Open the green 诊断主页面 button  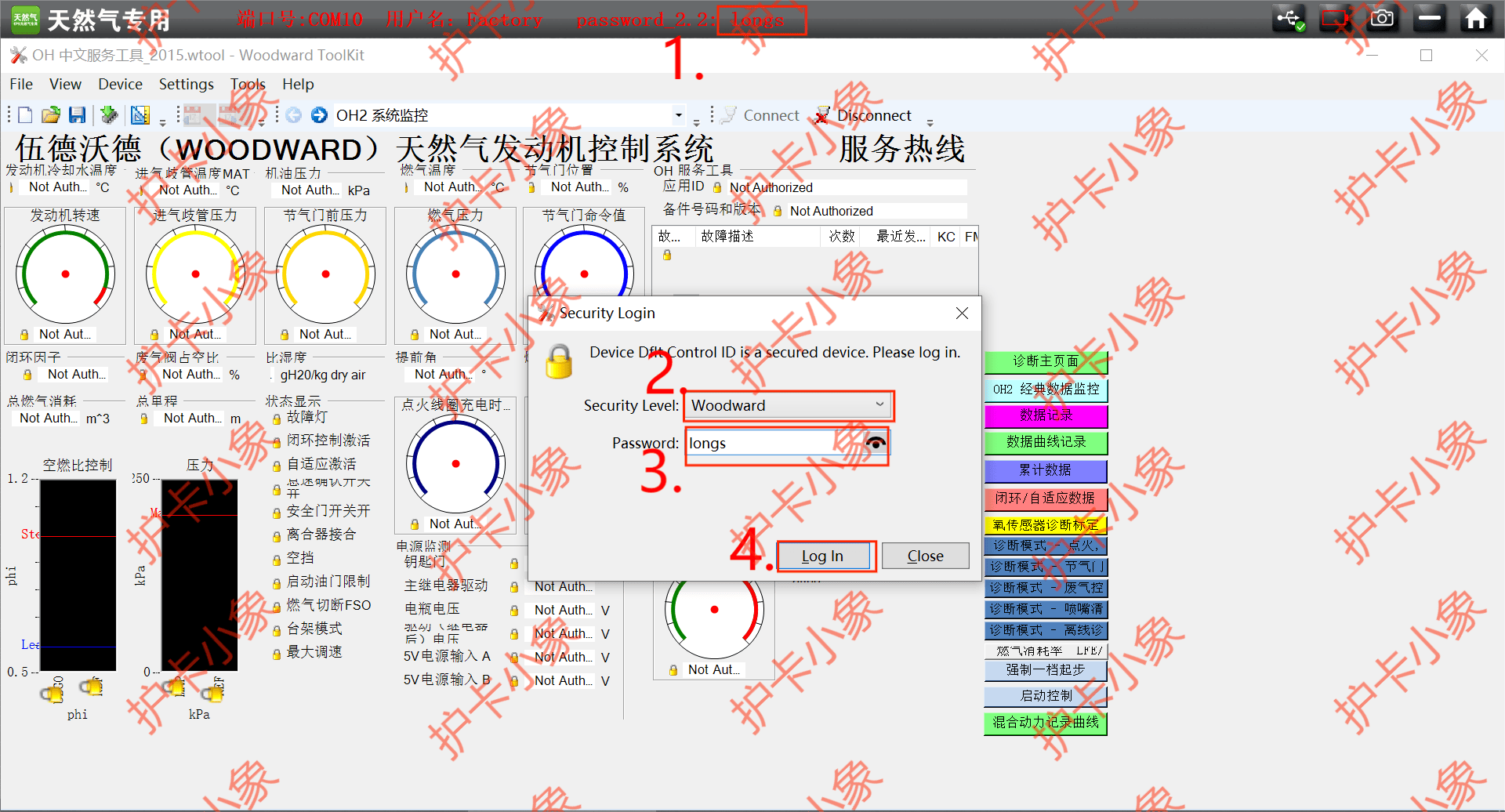1045,361
